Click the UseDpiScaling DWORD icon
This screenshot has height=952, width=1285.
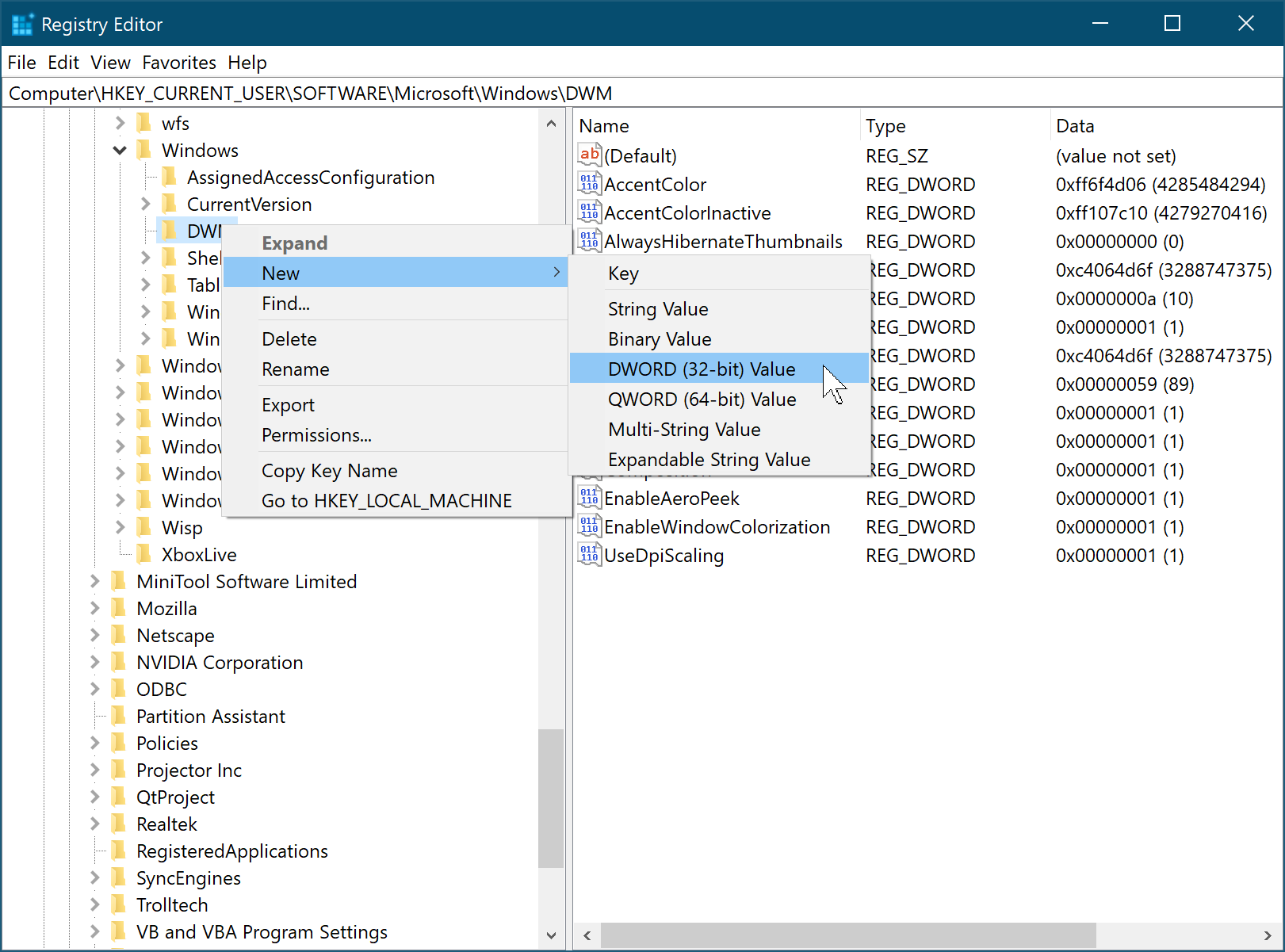[x=589, y=555]
